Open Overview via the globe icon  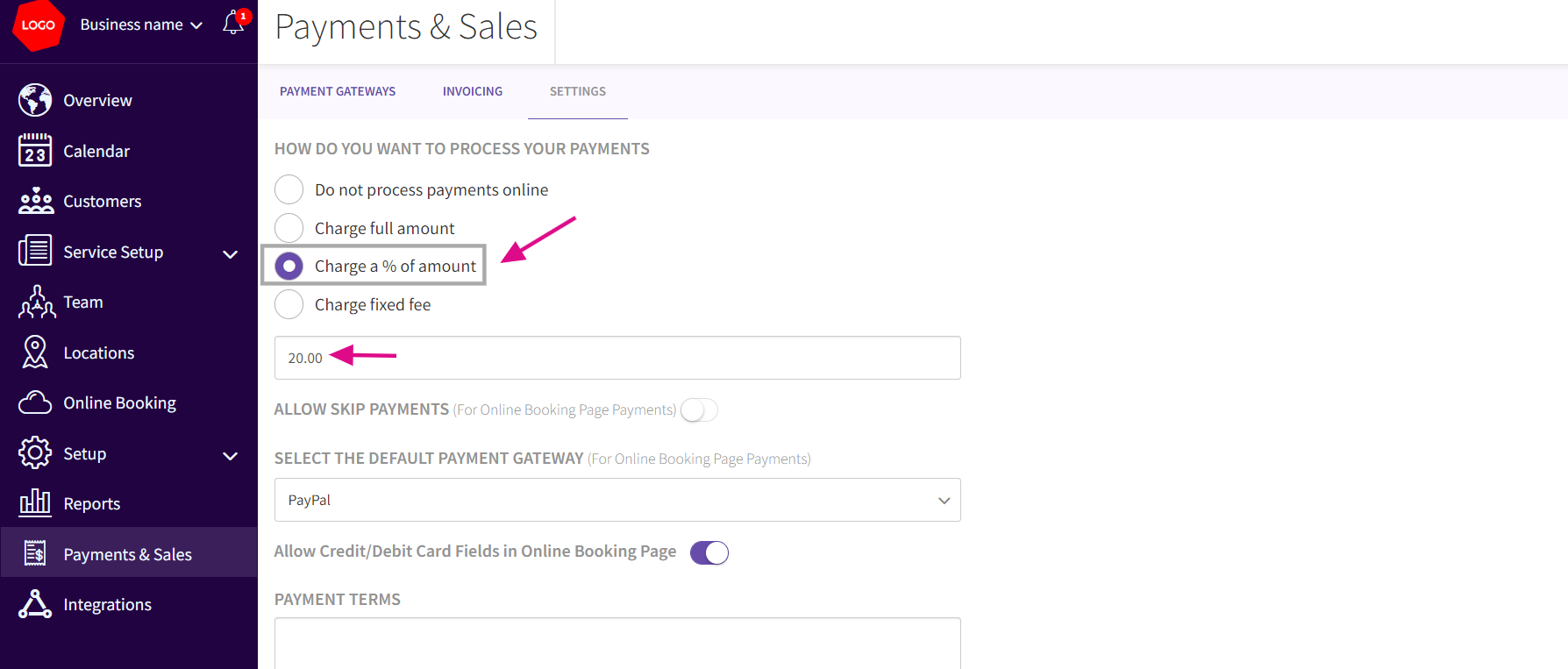(35, 101)
